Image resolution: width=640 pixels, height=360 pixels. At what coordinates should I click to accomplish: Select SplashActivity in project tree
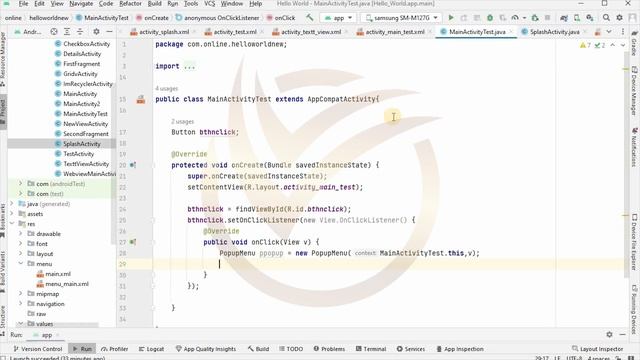[x=82, y=144]
